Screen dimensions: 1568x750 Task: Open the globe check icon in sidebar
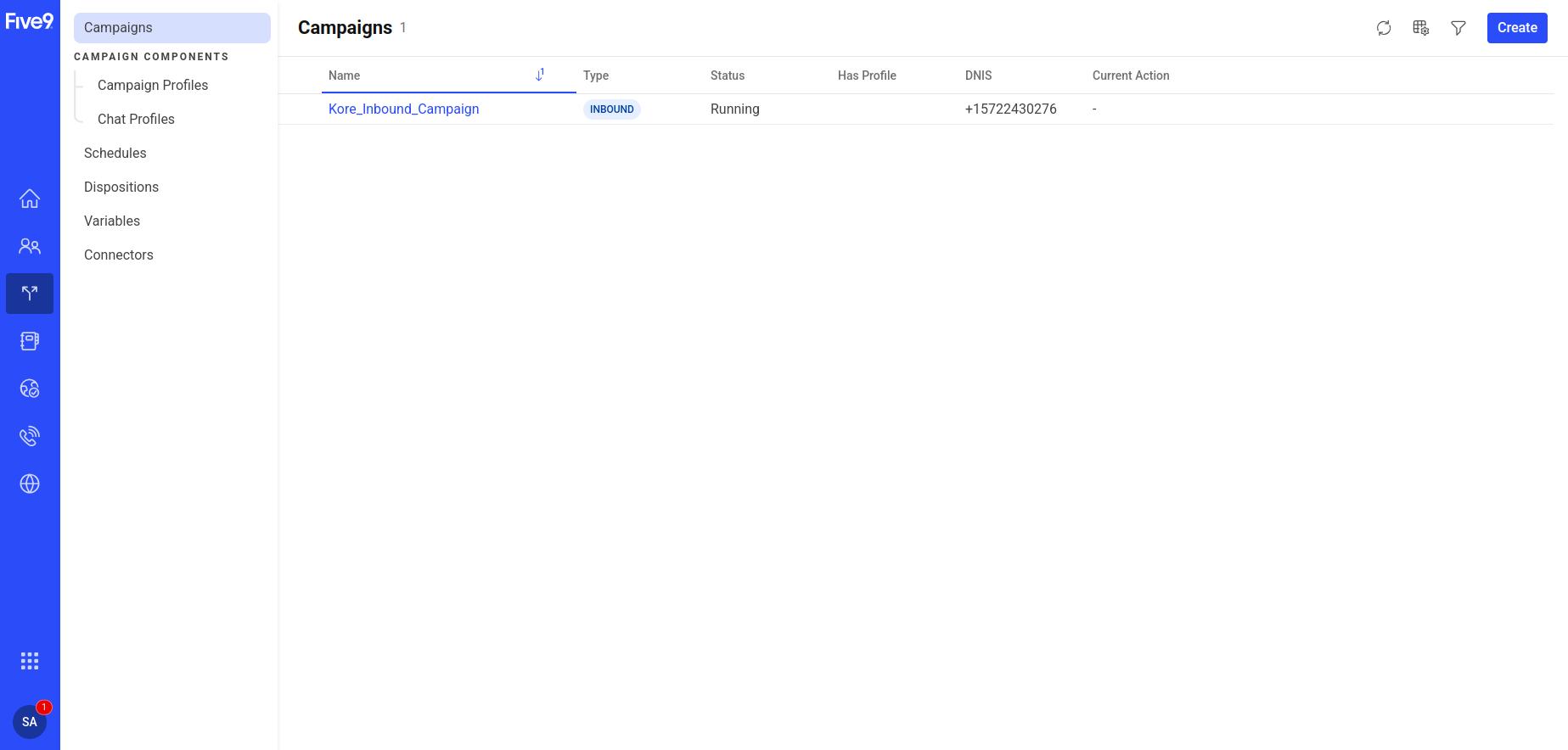30,389
